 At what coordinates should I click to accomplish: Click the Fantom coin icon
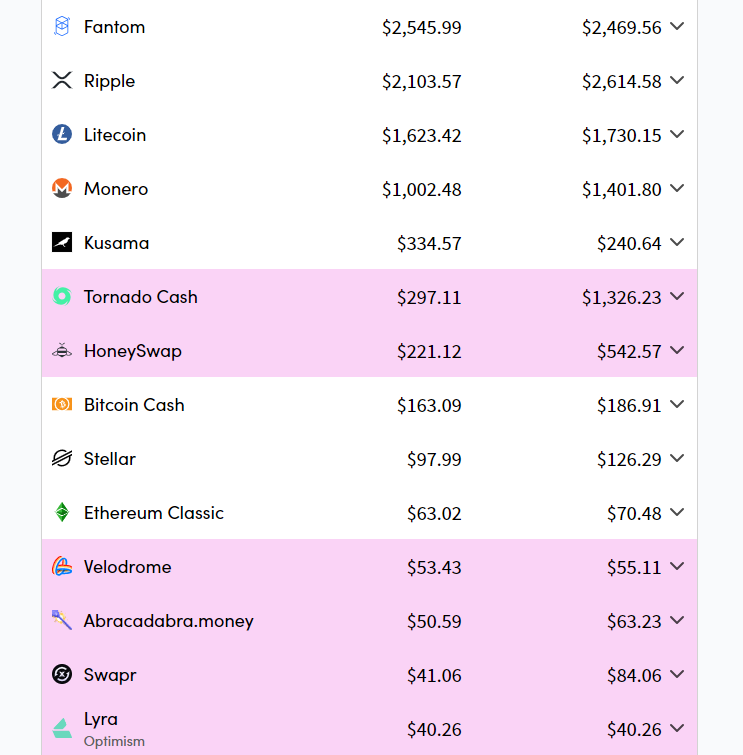62,26
